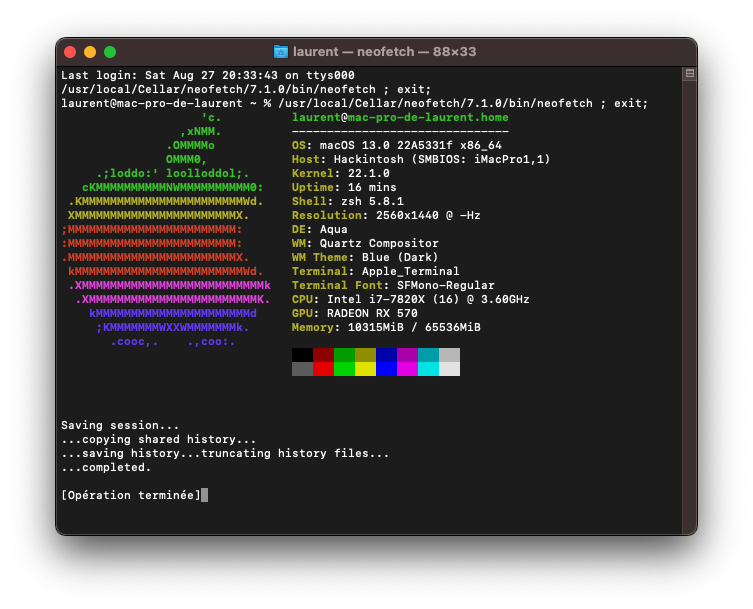The image size is (753, 609).
Task: Click the 'Uptime: 16 mins' line
Action: [x=344, y=187]
